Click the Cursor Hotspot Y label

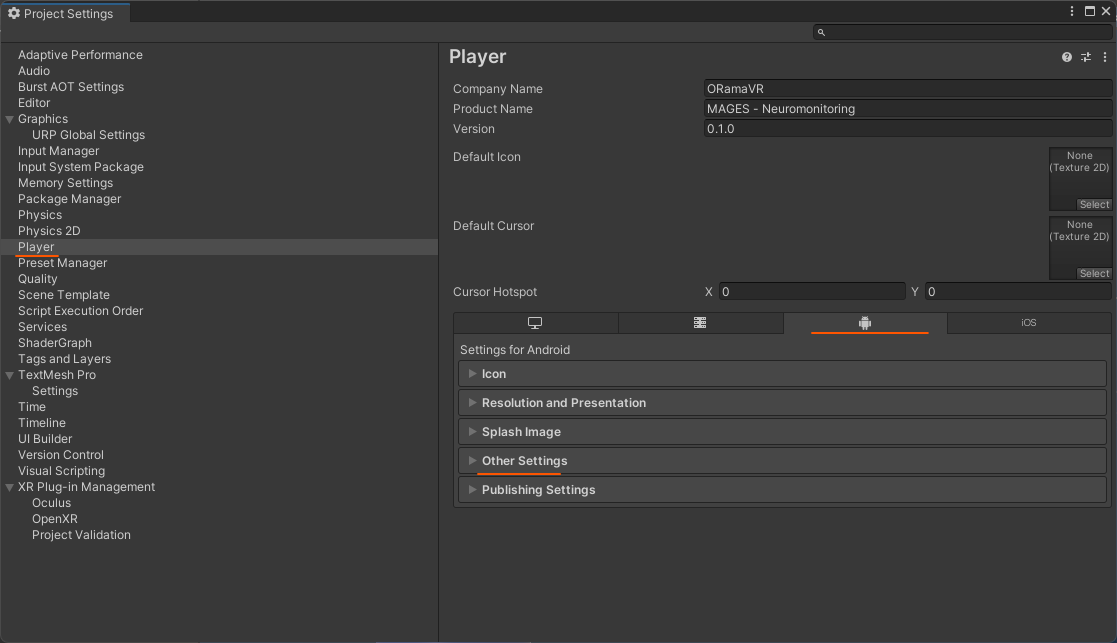tap(915, 292)
